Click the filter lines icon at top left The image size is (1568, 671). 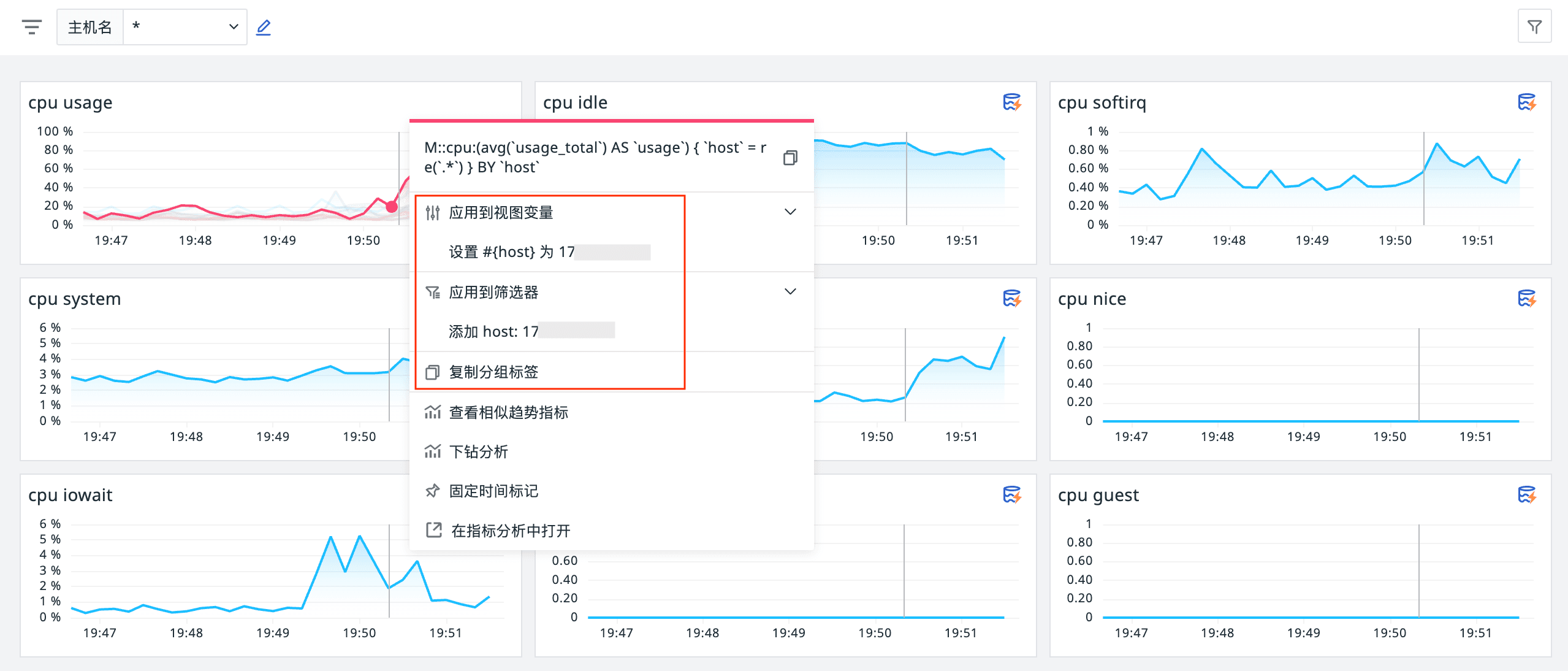click(x=31, y=27)
